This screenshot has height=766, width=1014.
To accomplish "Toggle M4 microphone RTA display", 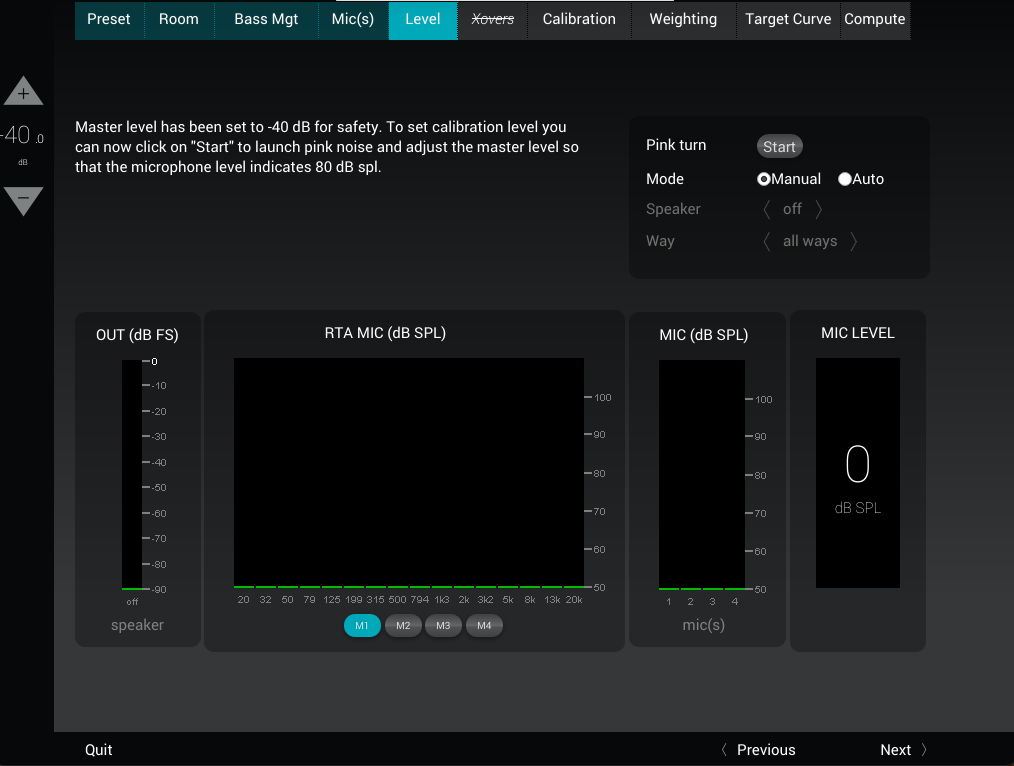I will (x=484, y=626).
